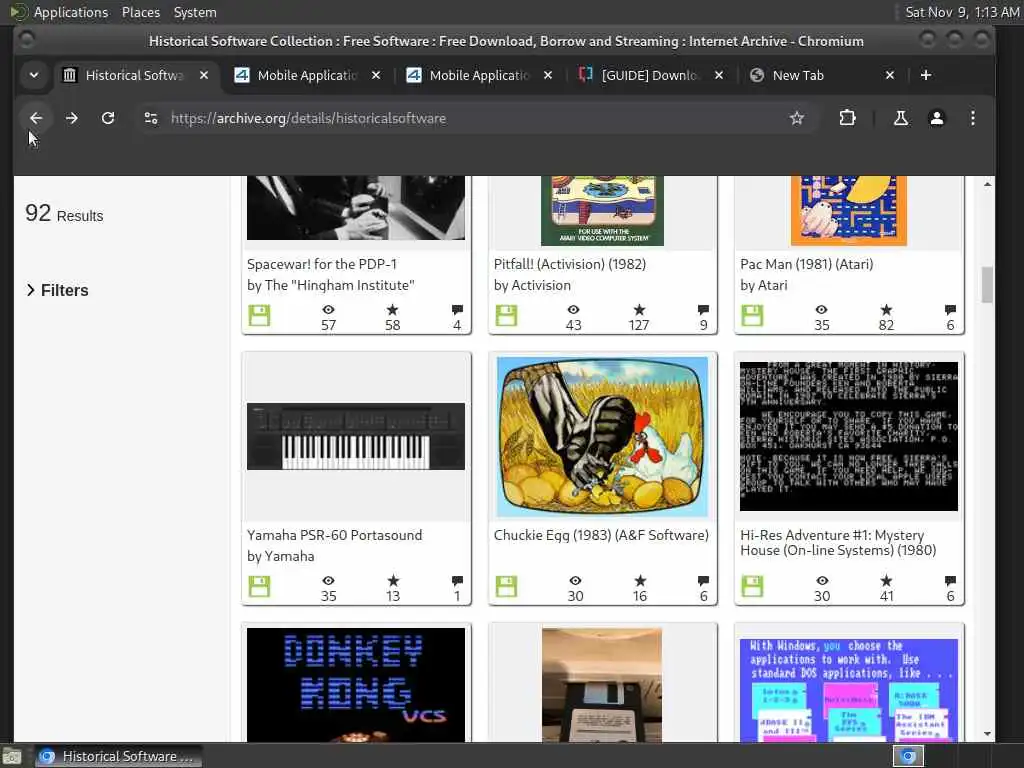Image resolution: width=1024 pixels, height=768 pixels.
Task: Open the Places menu in top panel
Action: point(141,12)
